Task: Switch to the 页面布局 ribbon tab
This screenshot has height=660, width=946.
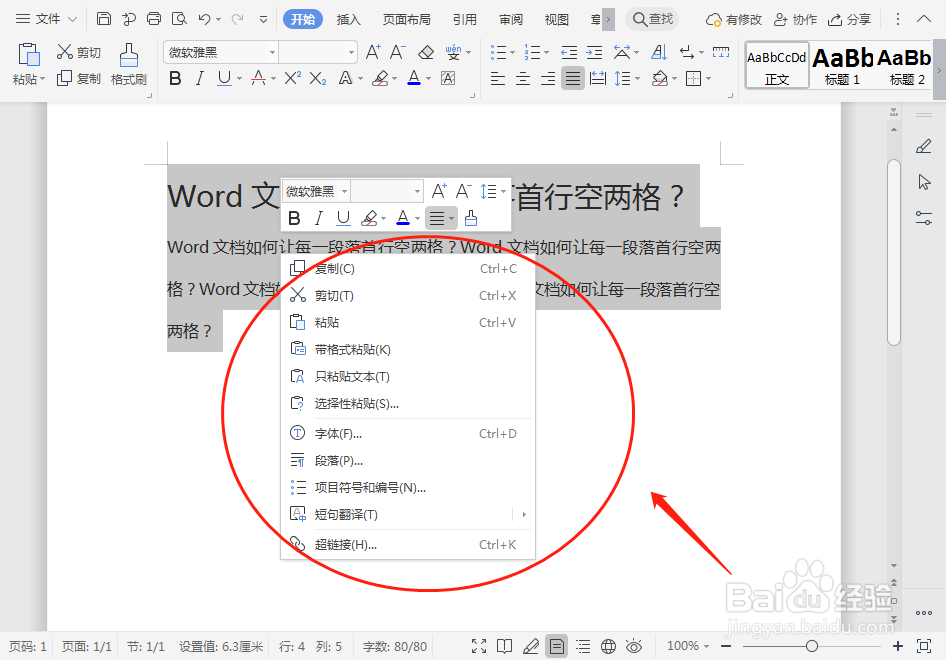Action: 407,19
